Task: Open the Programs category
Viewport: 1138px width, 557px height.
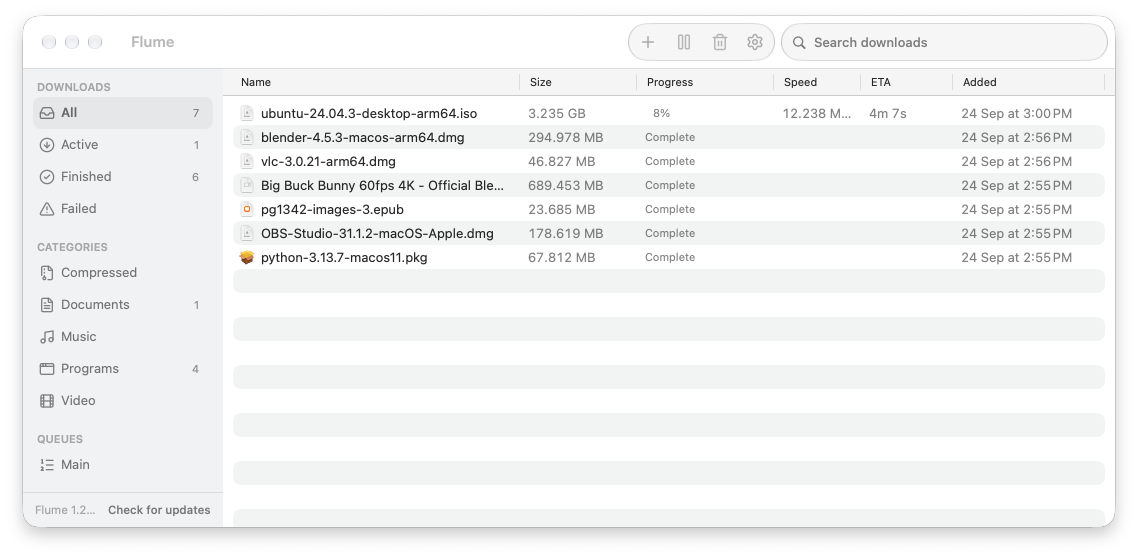Action: point(123,369)
